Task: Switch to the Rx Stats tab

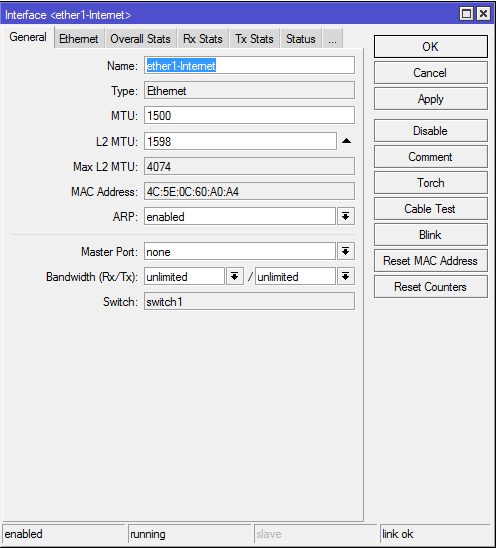Action: [x=203, y=39]
